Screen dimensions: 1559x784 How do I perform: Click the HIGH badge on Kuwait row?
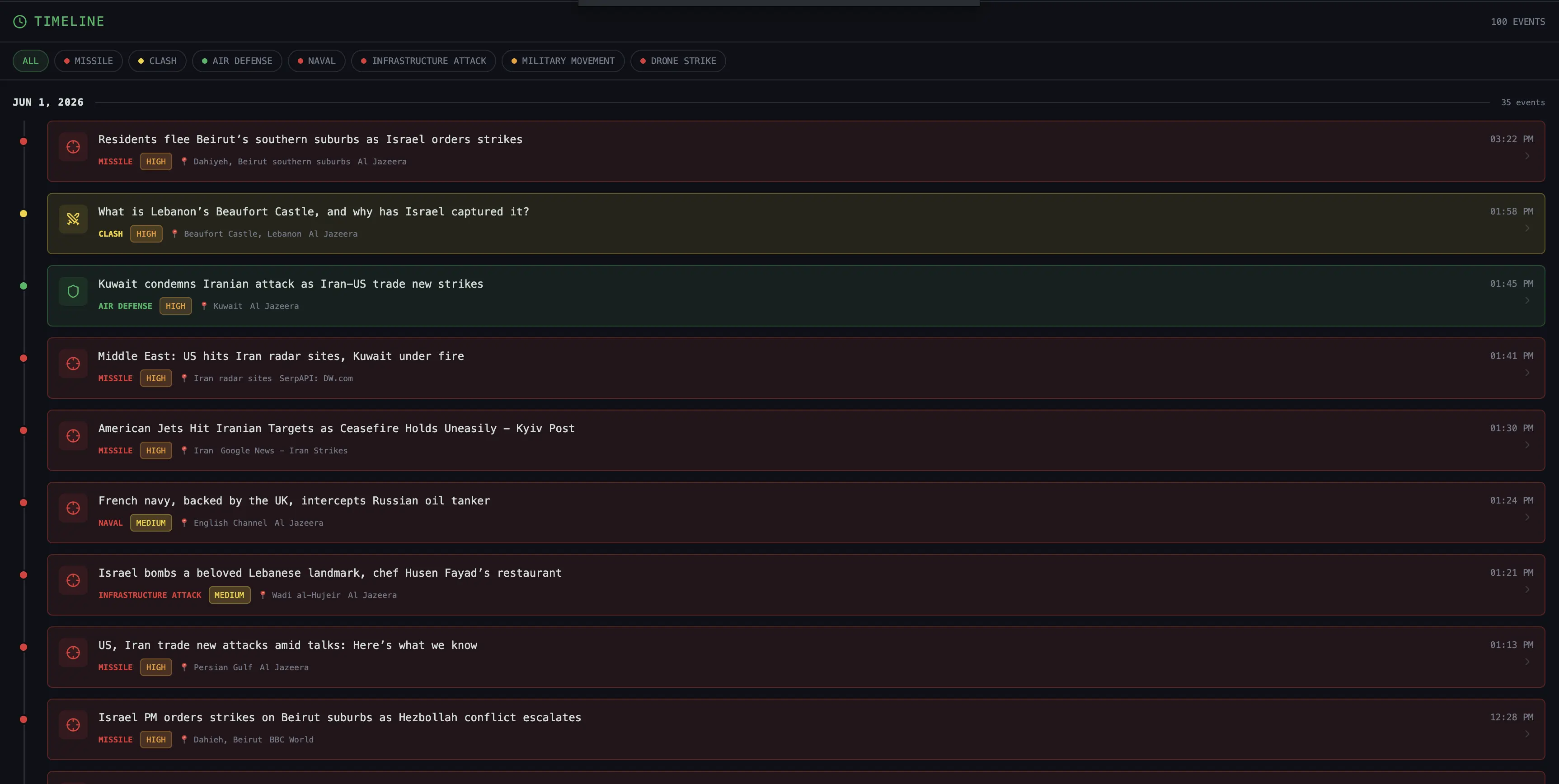coord(175,306)
